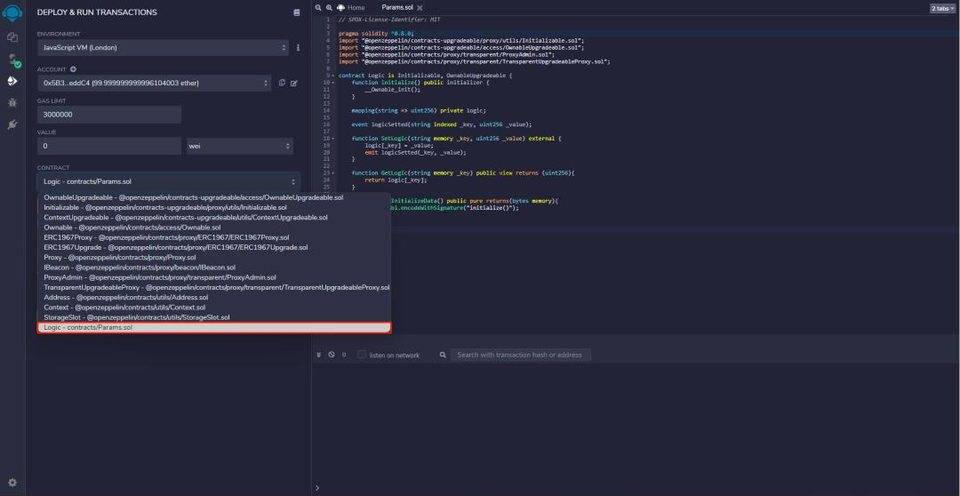Open the Solidity compiler sidebar icon

tap(13, 59)
